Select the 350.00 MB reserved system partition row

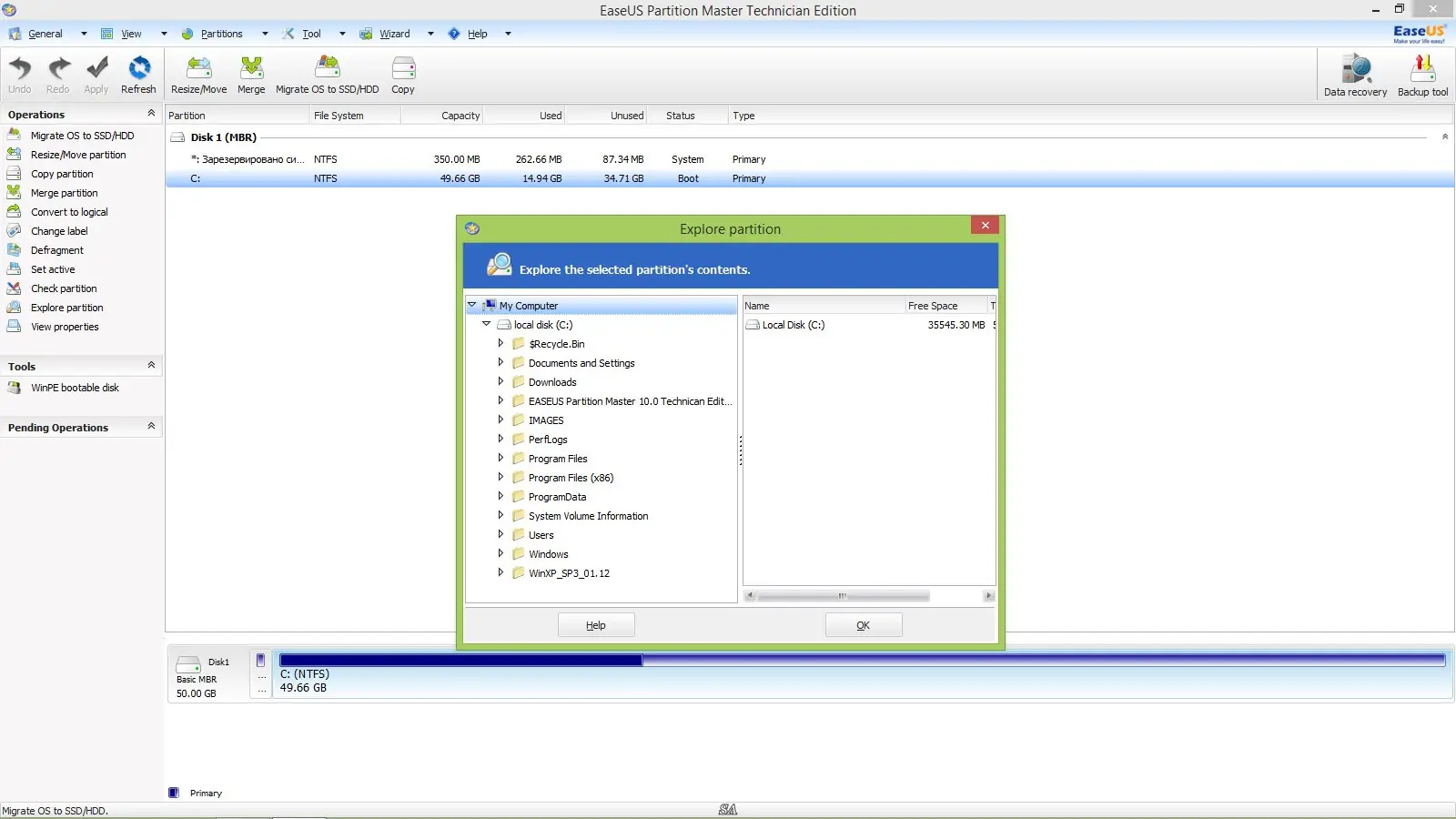(x=810, y=159)
